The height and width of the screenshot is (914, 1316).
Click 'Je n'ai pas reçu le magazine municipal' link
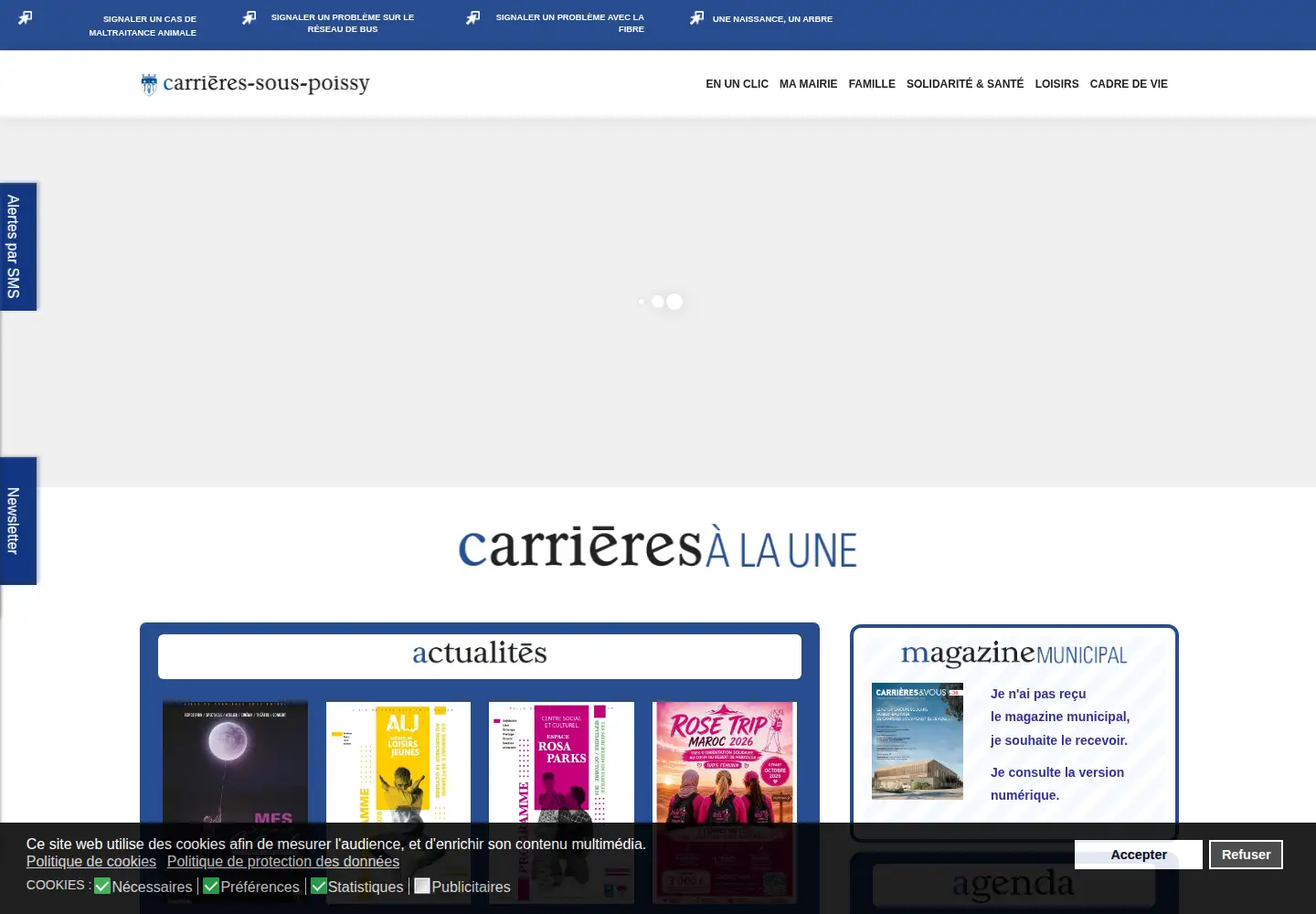pyautogui.click(x=1060, y=717)
